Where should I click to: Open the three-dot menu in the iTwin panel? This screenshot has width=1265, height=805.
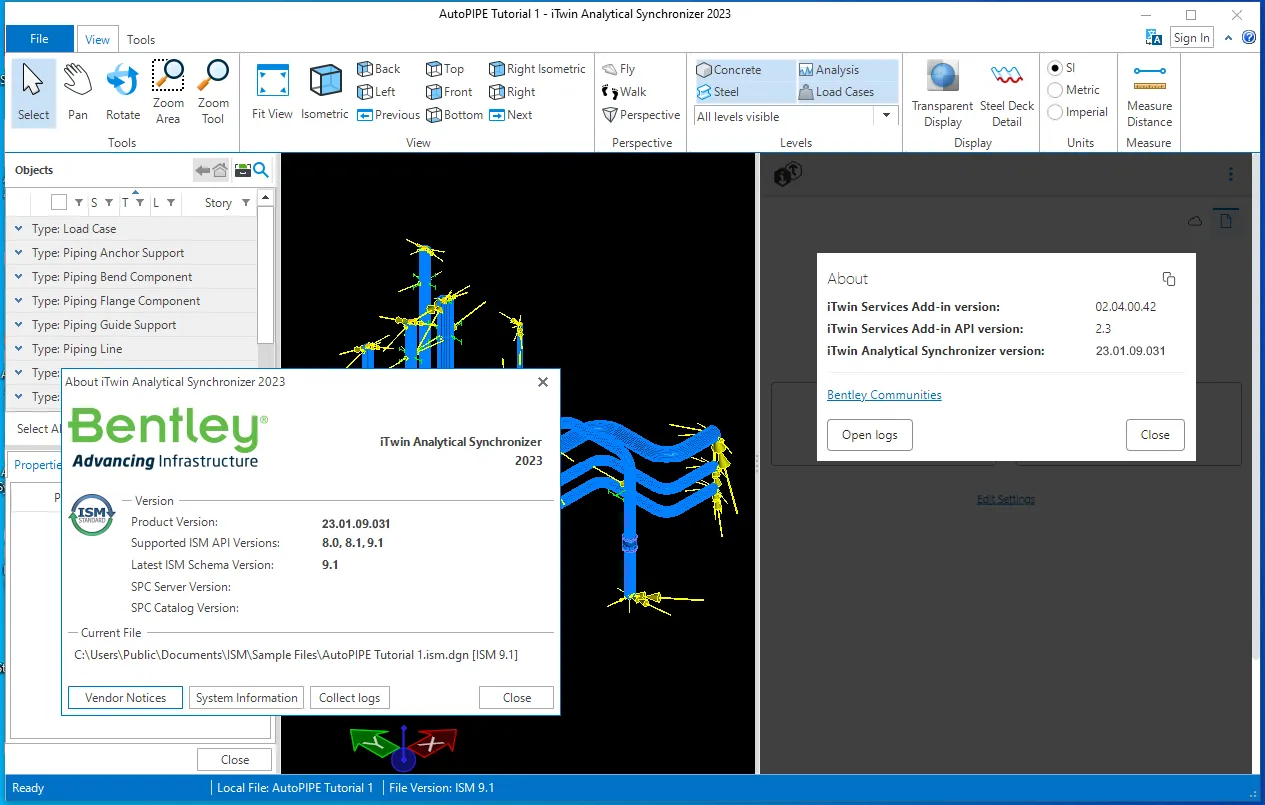(x=1231, y=174)
